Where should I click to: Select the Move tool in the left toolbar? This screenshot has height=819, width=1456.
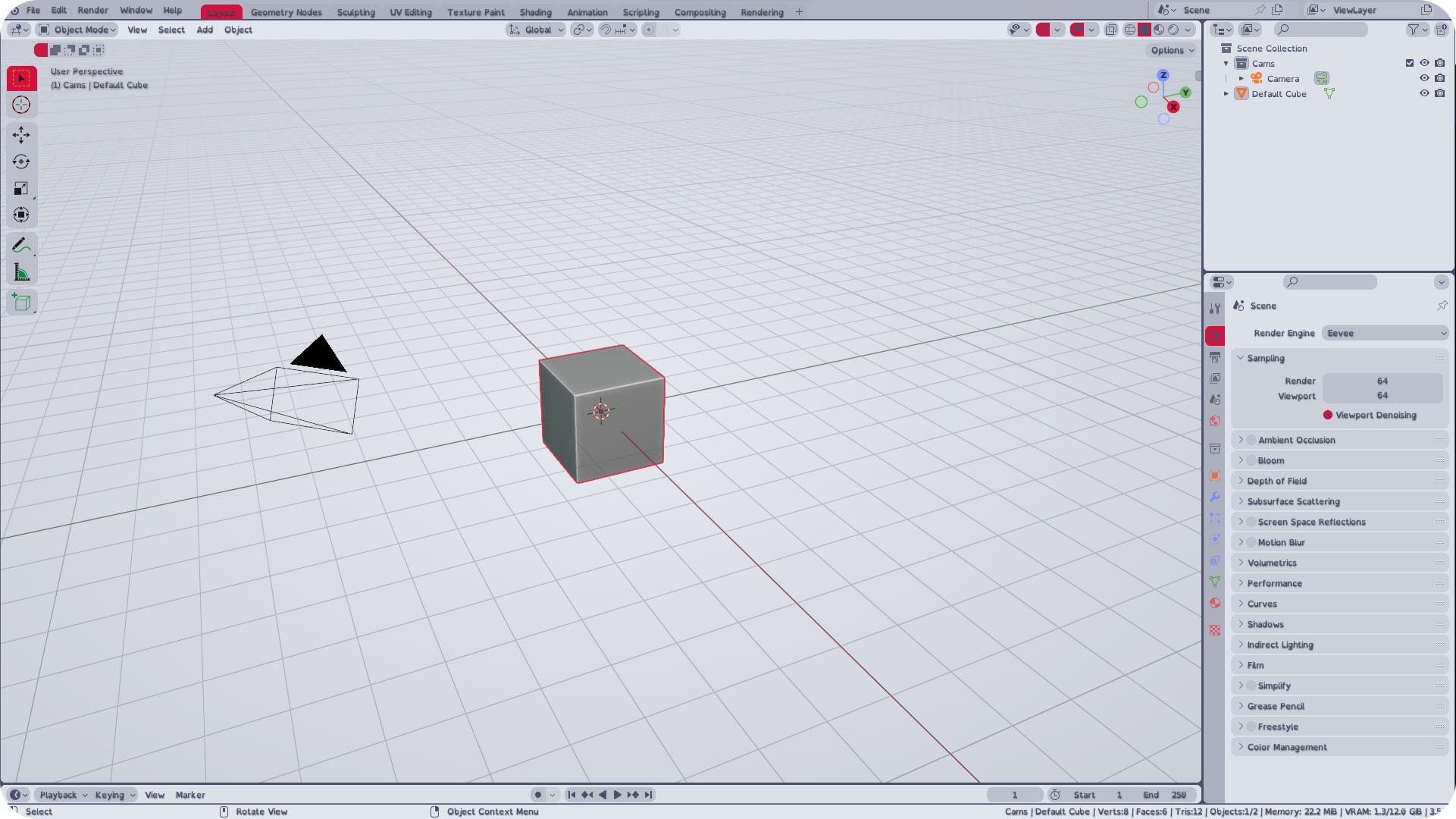pos(21,134)
